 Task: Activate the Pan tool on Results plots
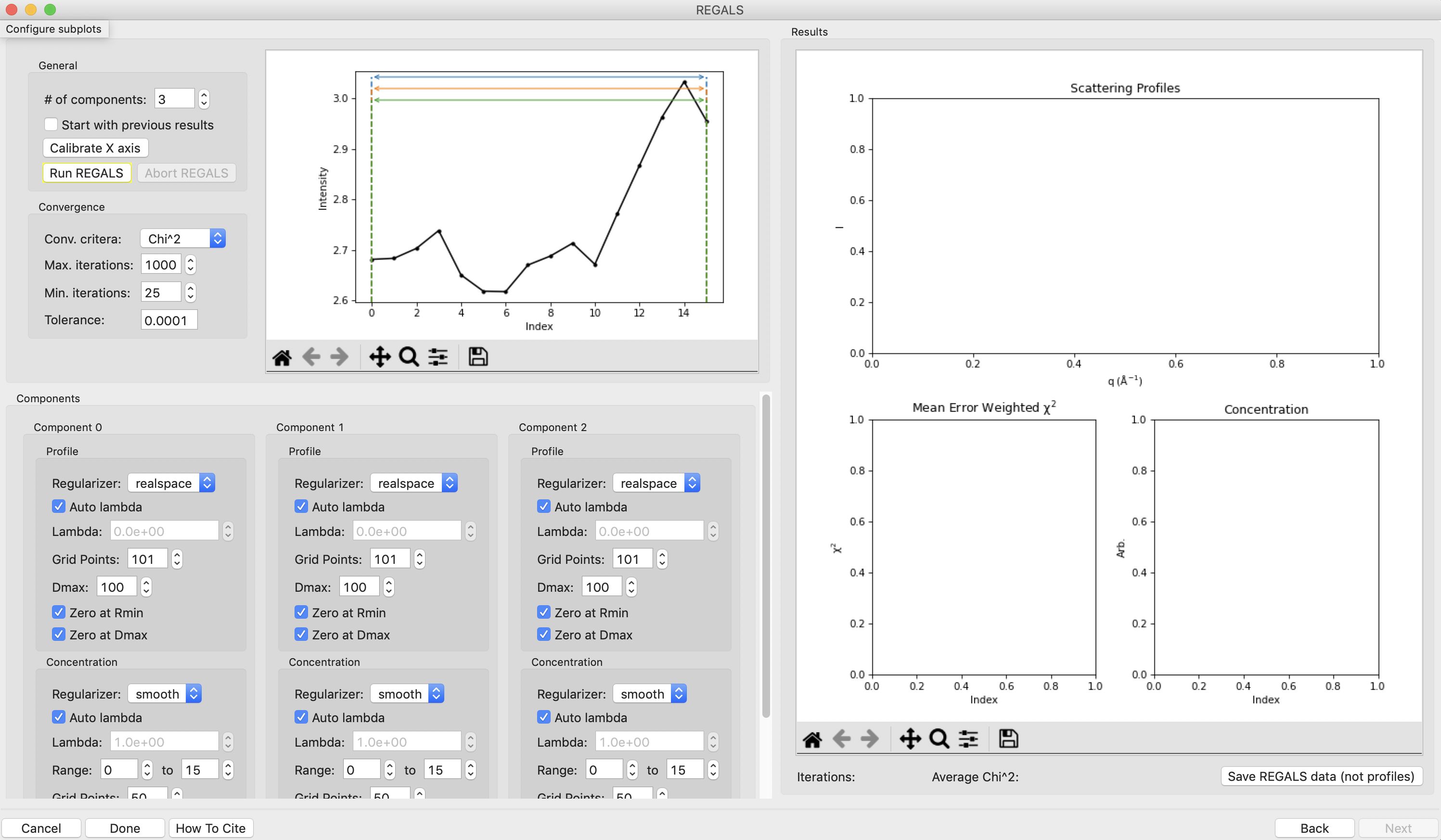(x=910, y=739)
